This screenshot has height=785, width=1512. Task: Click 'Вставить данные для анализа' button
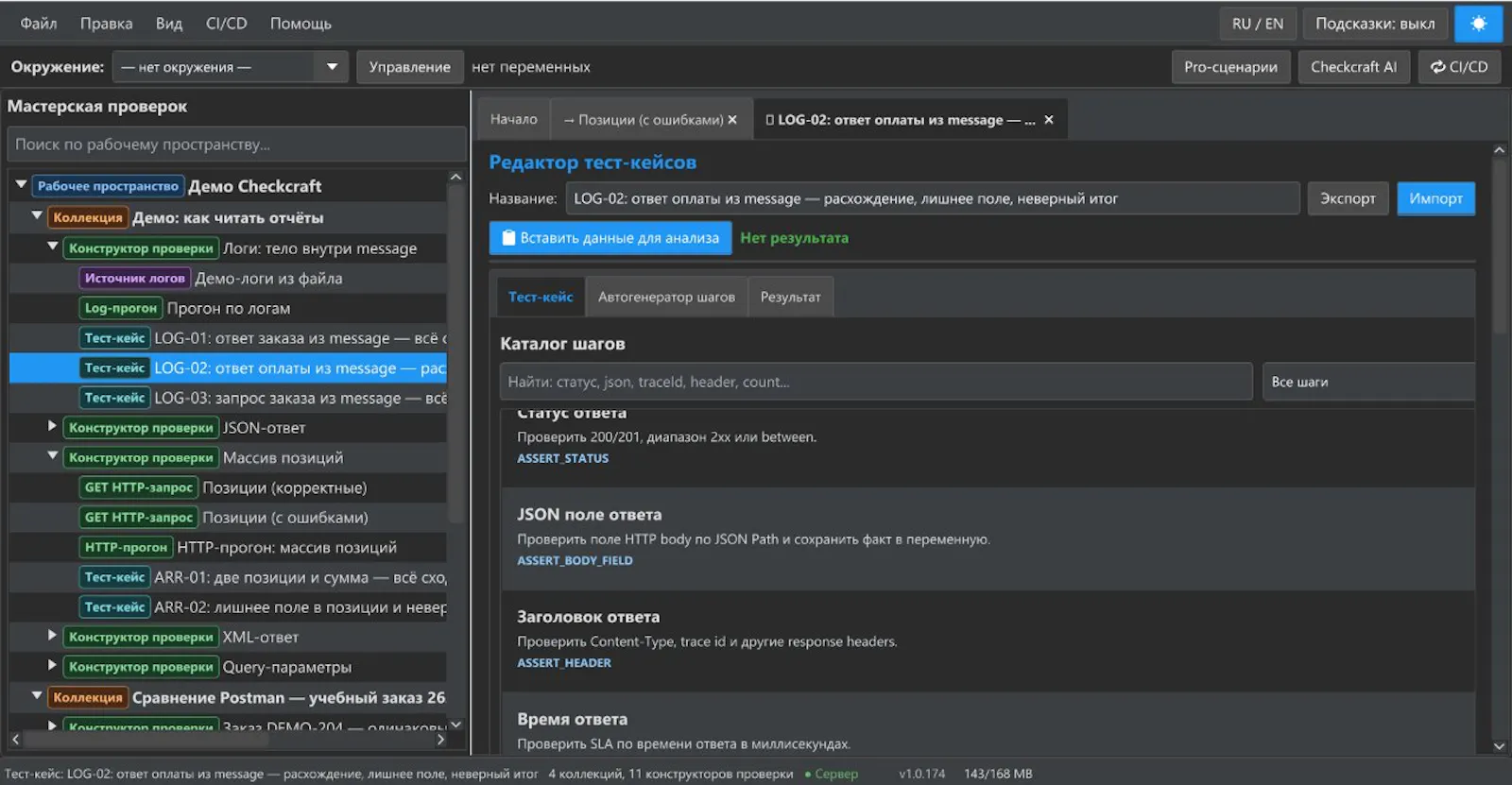tap(610, 238)
